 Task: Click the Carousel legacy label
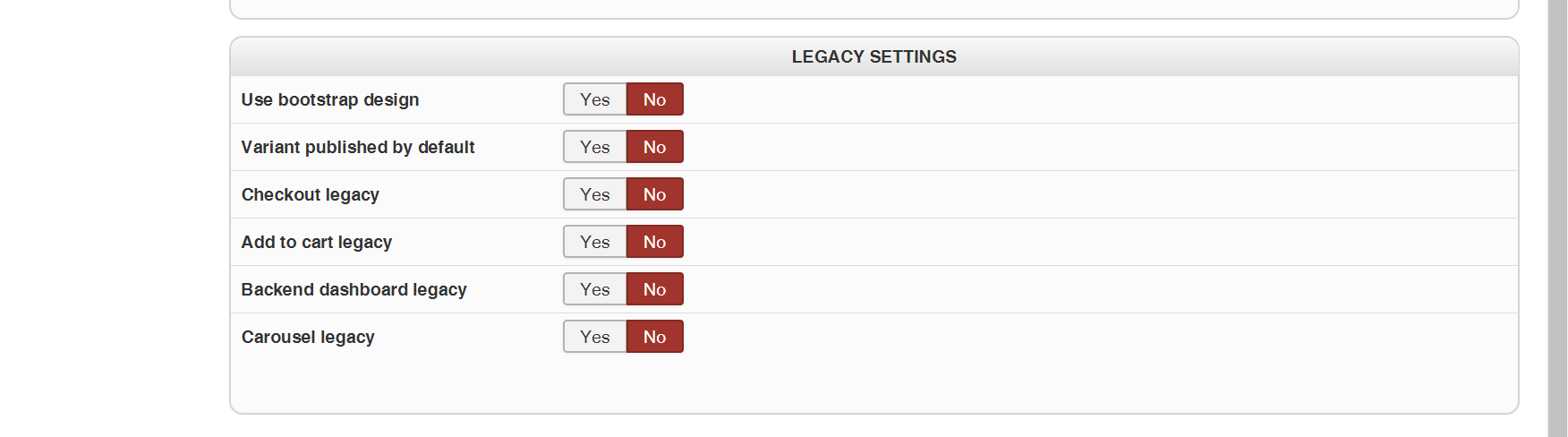coord(308,337)
